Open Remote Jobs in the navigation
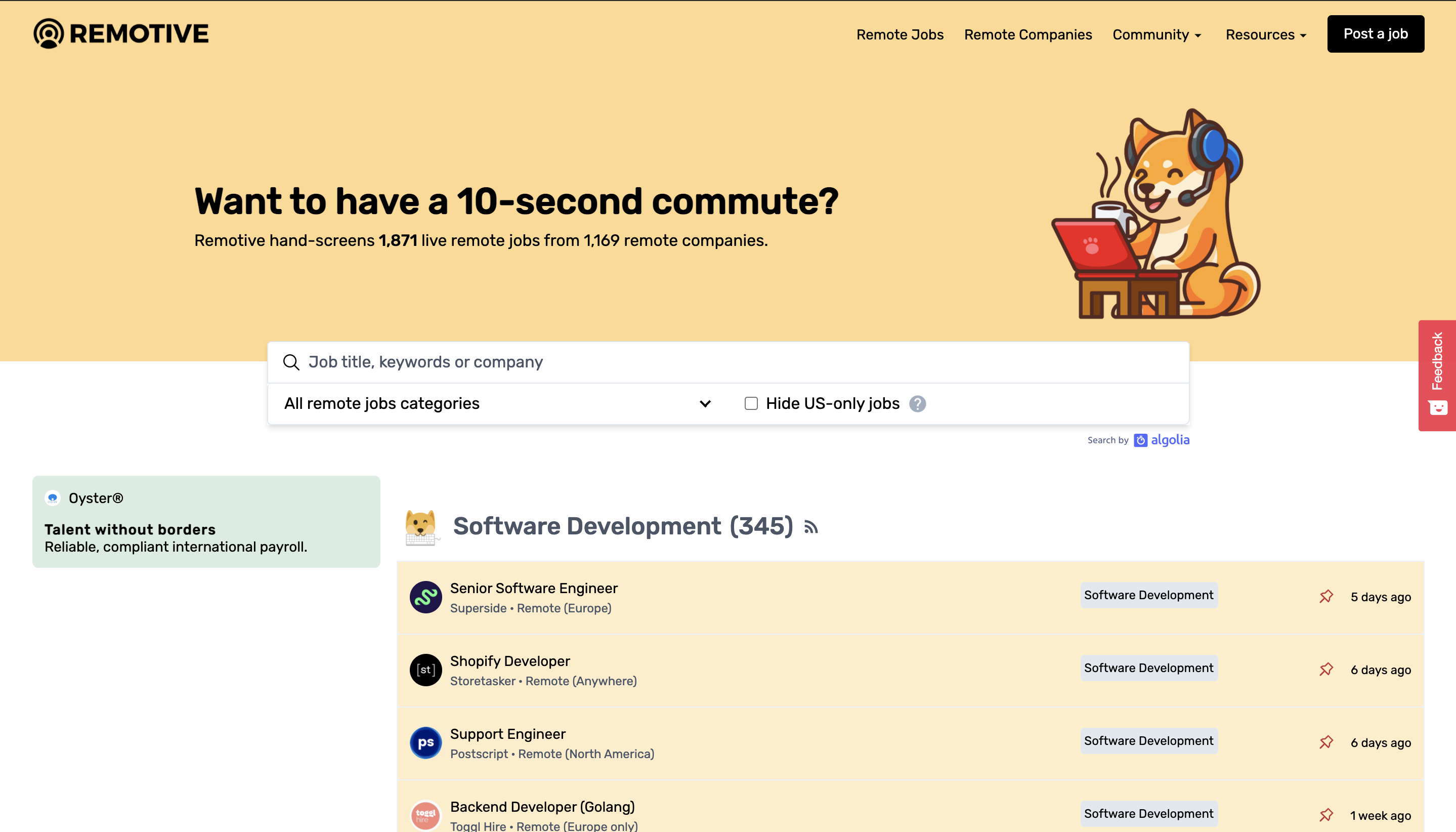 point(900,35)
